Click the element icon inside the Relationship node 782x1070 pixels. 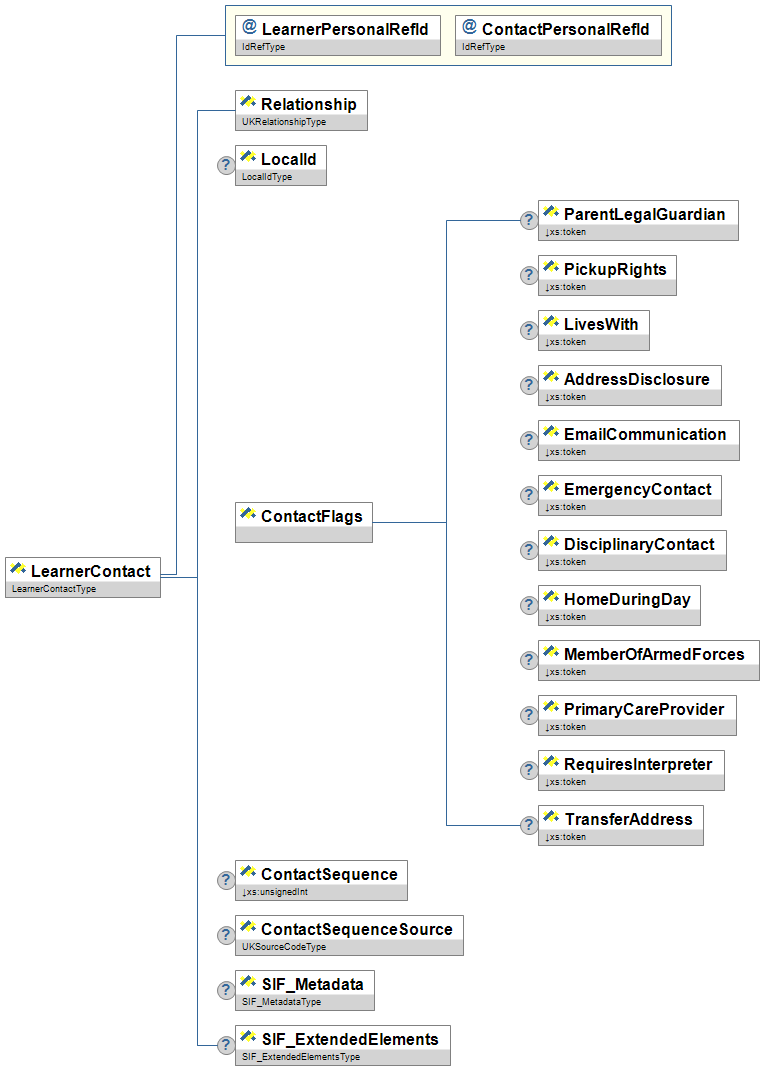click(248, 103)
